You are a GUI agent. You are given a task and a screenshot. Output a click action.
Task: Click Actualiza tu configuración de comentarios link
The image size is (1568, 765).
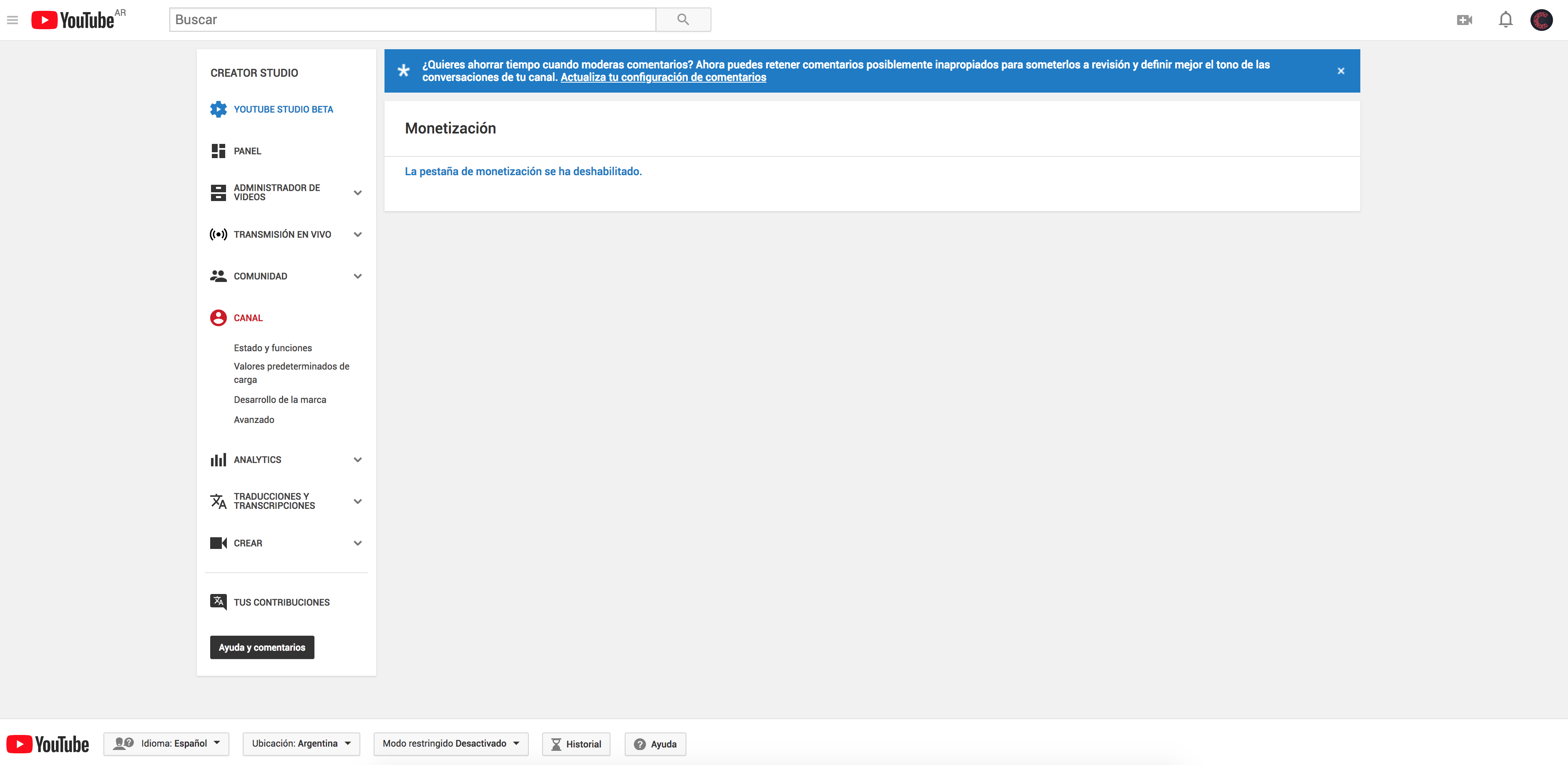pyautogui.click(x=663, y=77)
